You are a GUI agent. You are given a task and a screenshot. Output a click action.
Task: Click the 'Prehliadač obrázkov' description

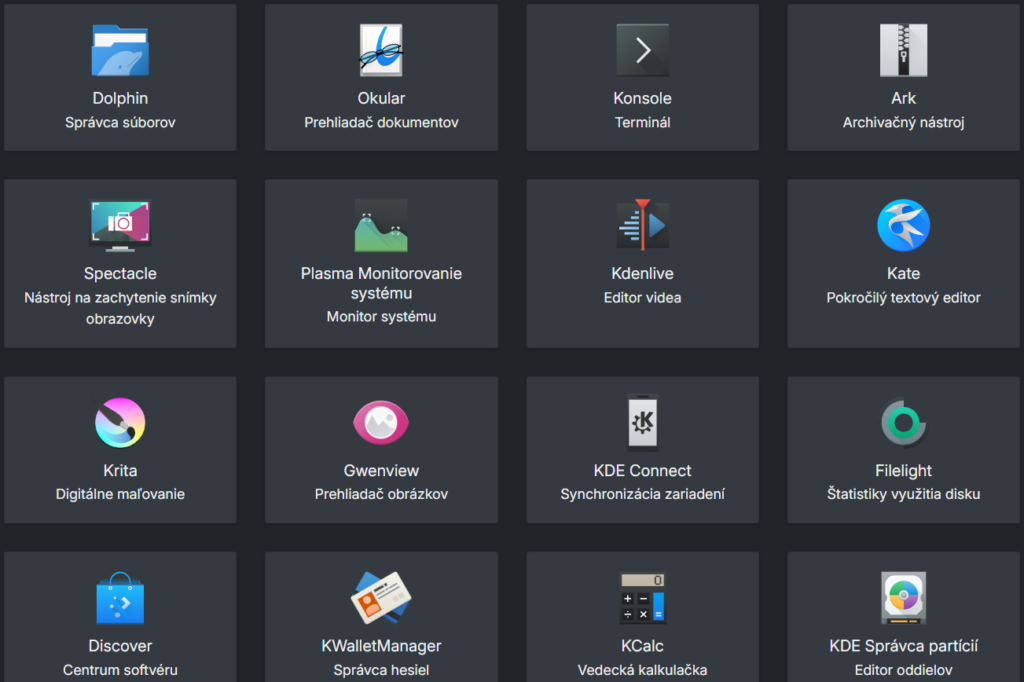tap(381, 494)
